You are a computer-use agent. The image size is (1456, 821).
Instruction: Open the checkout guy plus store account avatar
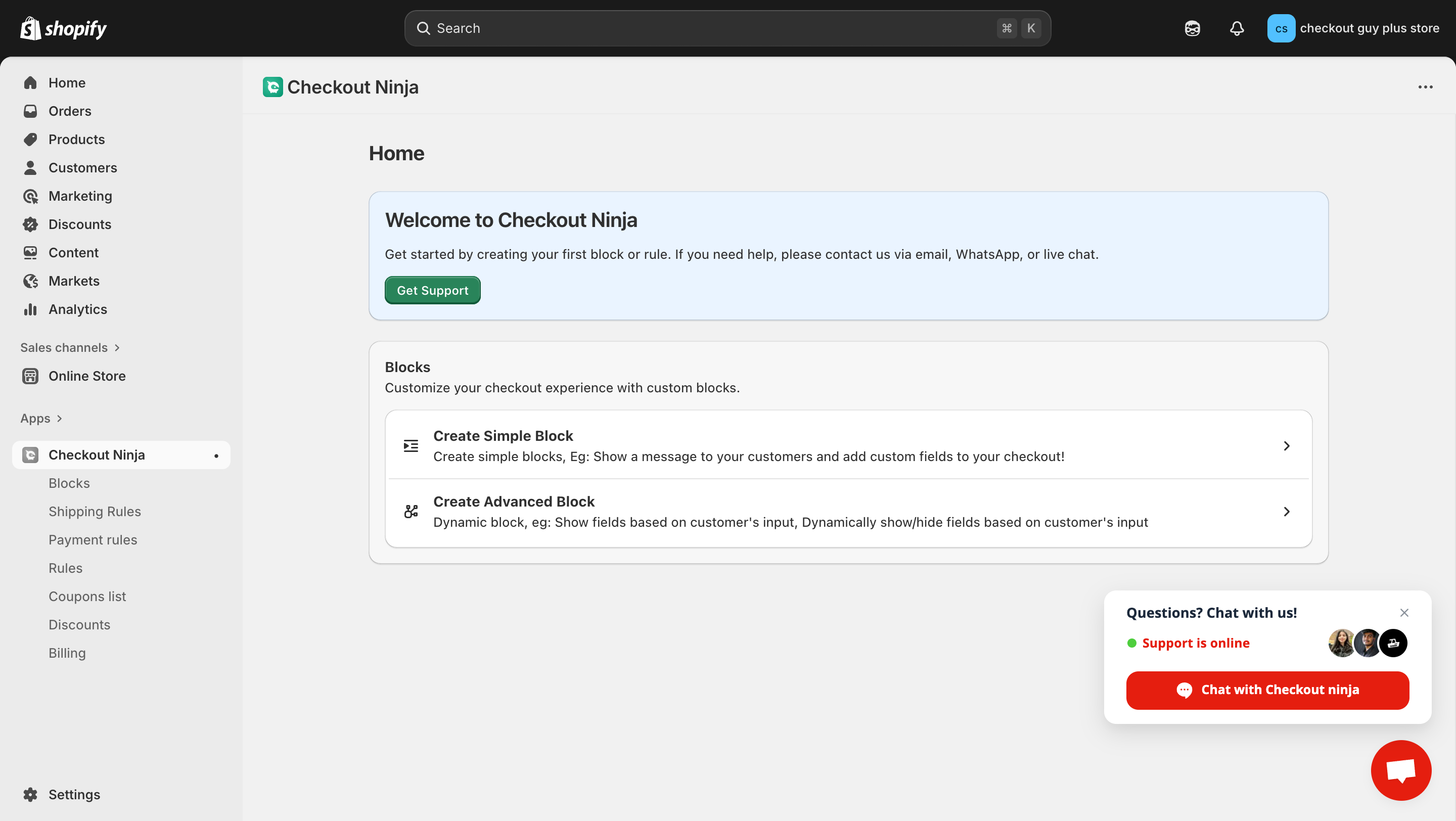coord(1282,28)
